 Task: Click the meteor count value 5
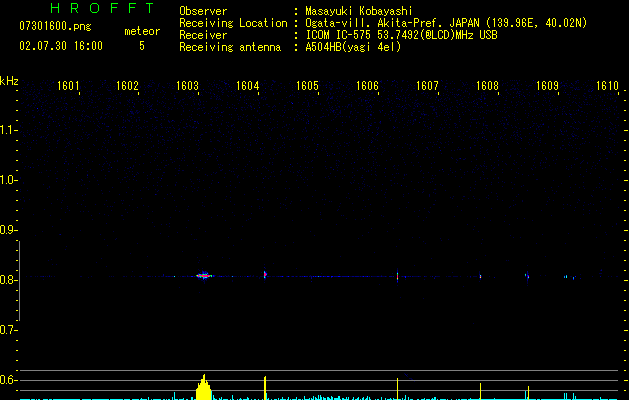142,46
